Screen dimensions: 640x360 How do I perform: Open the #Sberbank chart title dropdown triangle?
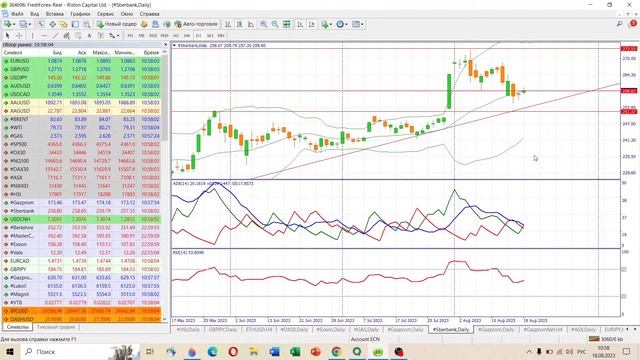pyautogui.click(x=174, y=45)
